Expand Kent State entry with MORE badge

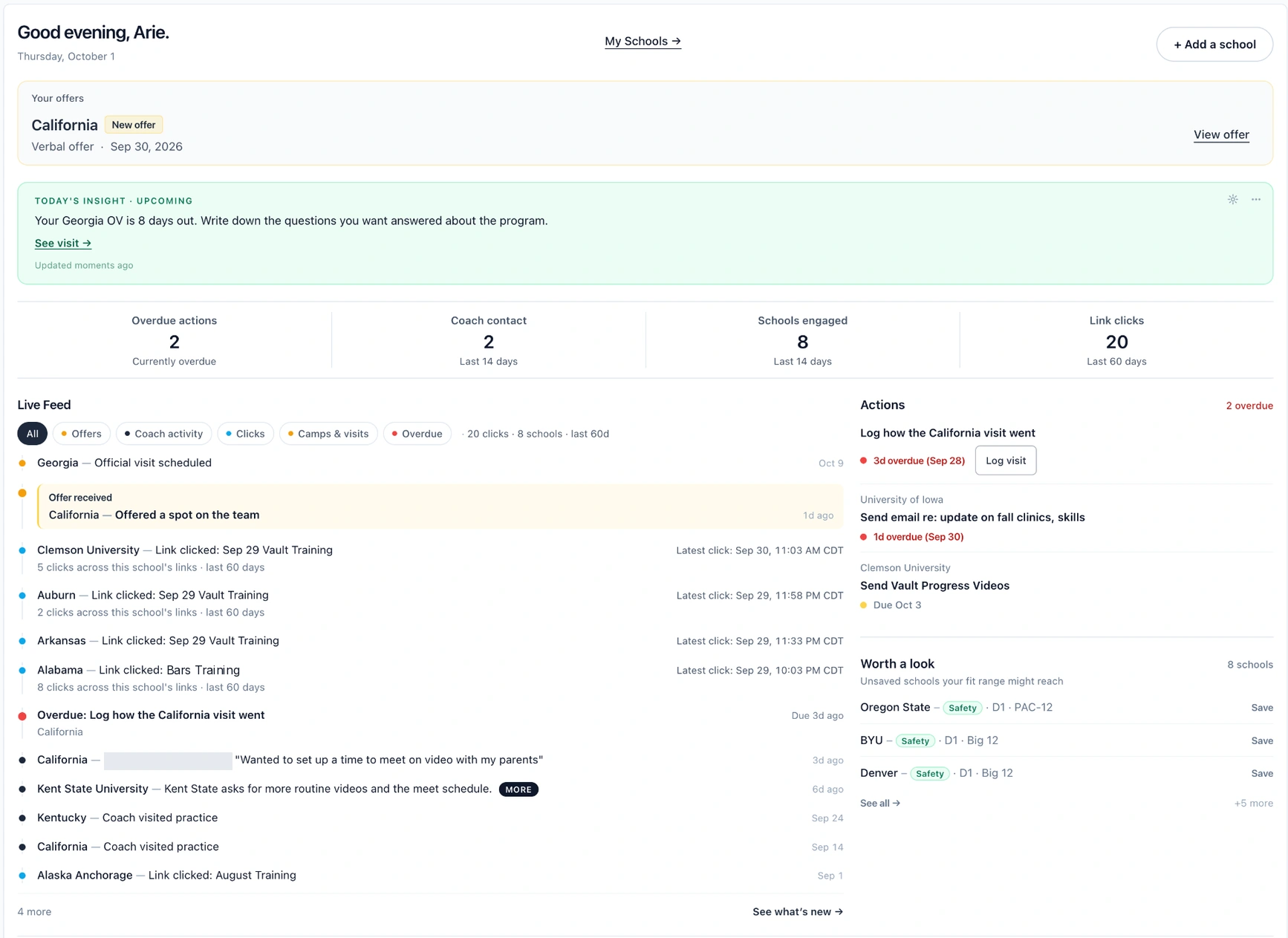point(518,789)
